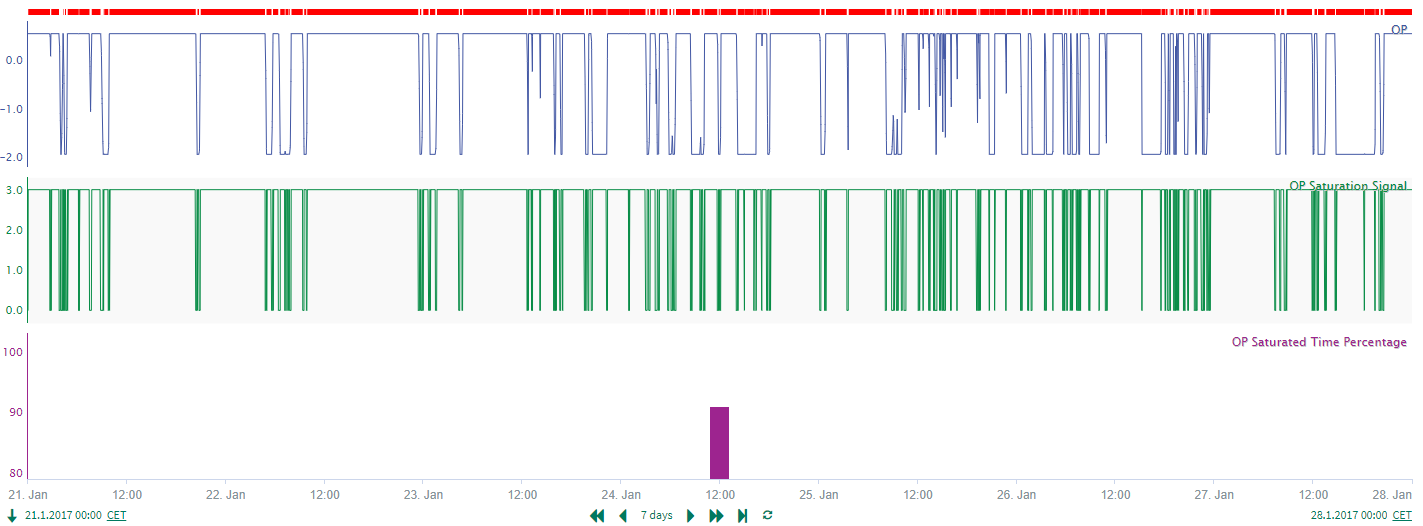Step back with the single left arrow
The width and height of the screenshot is (1423, 526).
(623, 516)
